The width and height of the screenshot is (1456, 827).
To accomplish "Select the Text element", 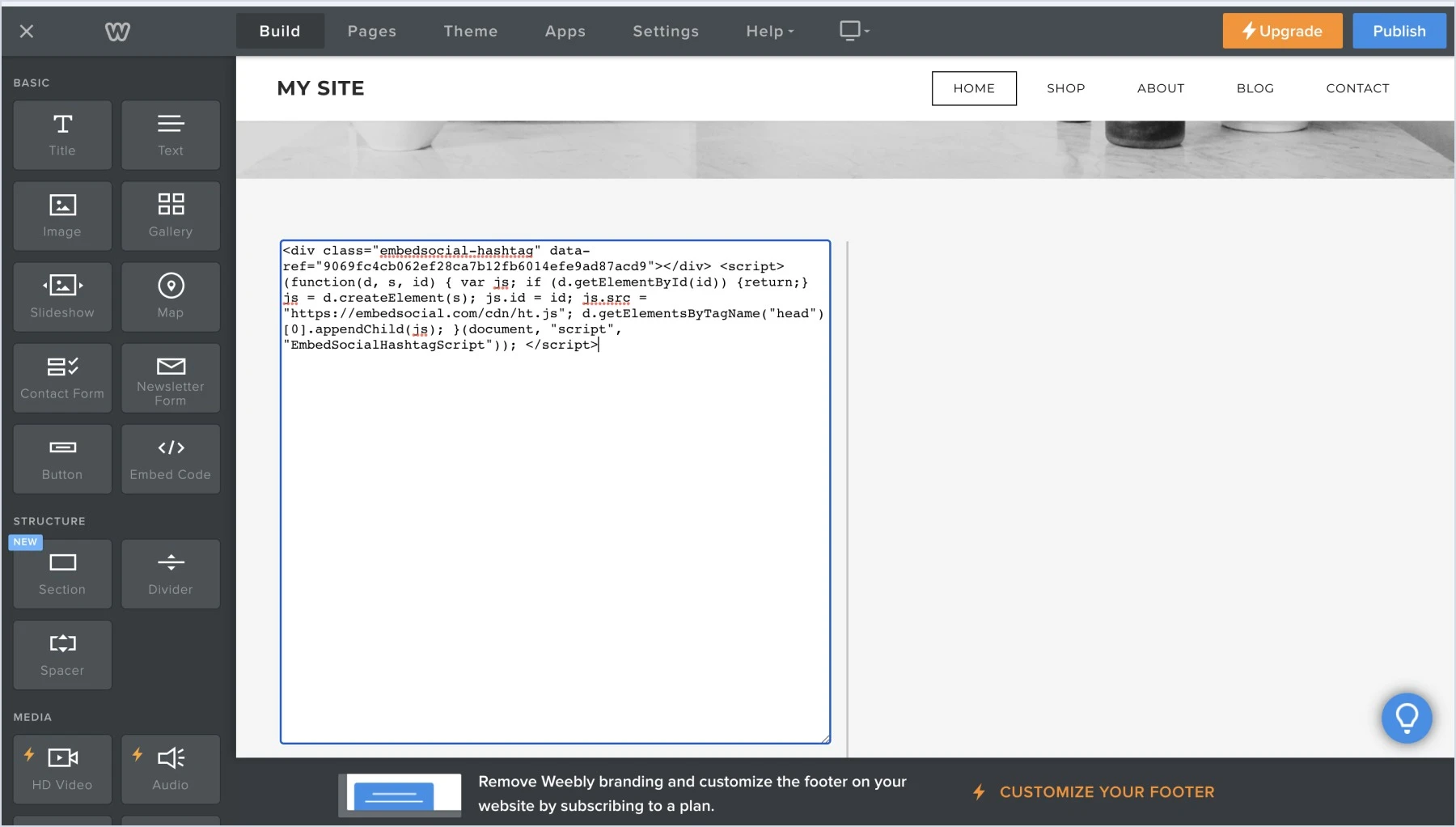I will [x=171, y=135].
